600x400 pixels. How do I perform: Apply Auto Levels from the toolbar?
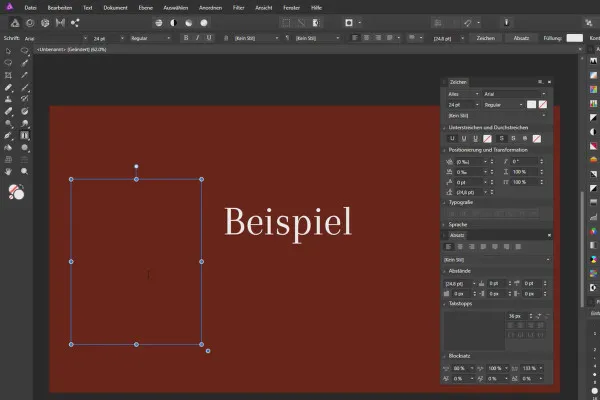pos(158,23)
